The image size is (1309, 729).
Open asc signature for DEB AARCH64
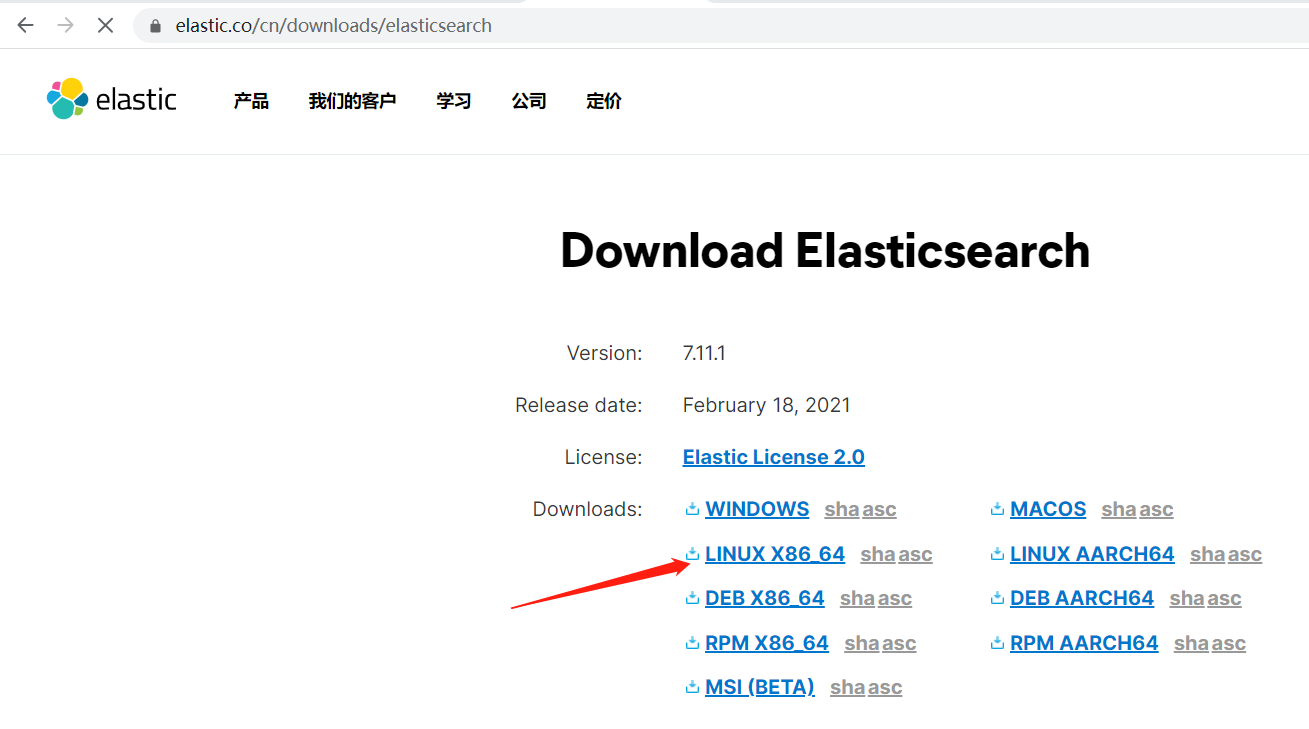(x=1224, y=599)
